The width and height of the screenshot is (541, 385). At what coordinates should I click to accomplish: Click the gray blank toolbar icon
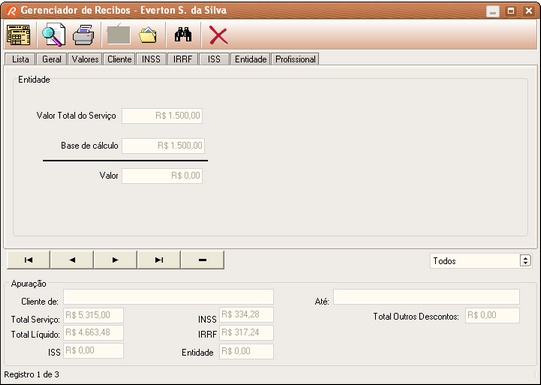[x=119, y=34]
